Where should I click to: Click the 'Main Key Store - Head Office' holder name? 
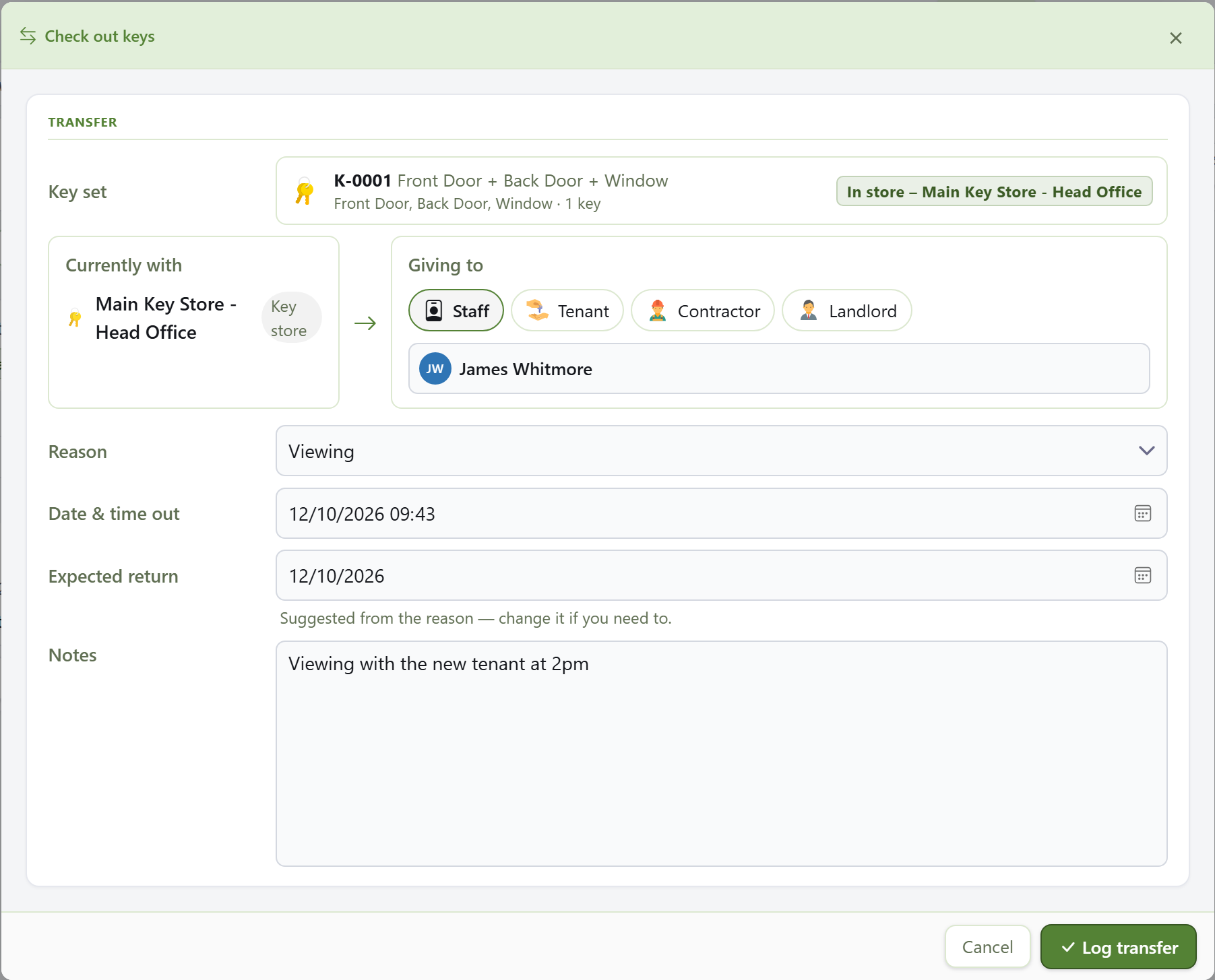click(166, 318)
